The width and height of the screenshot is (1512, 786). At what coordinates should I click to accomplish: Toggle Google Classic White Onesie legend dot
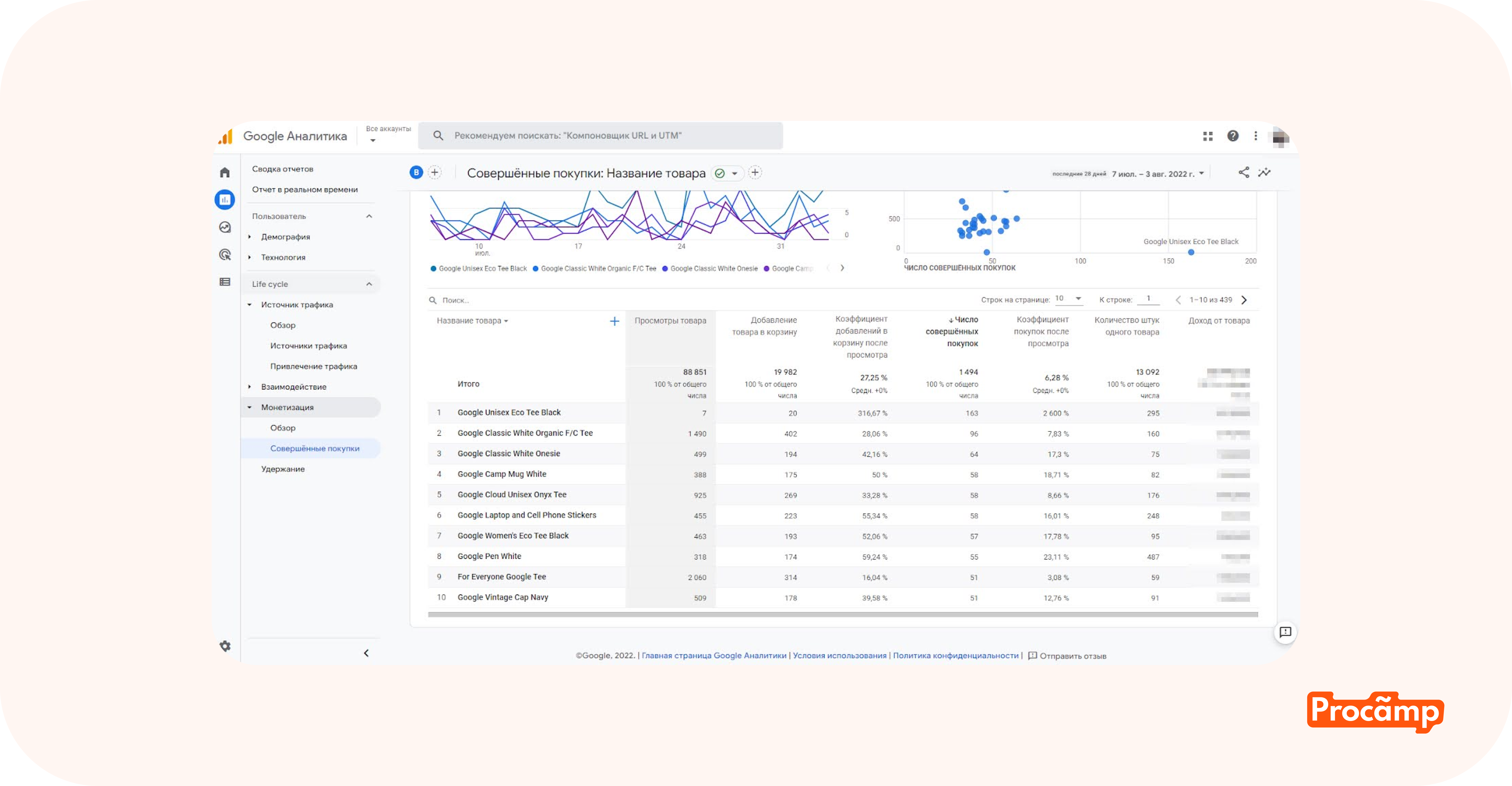coord(665,269)
